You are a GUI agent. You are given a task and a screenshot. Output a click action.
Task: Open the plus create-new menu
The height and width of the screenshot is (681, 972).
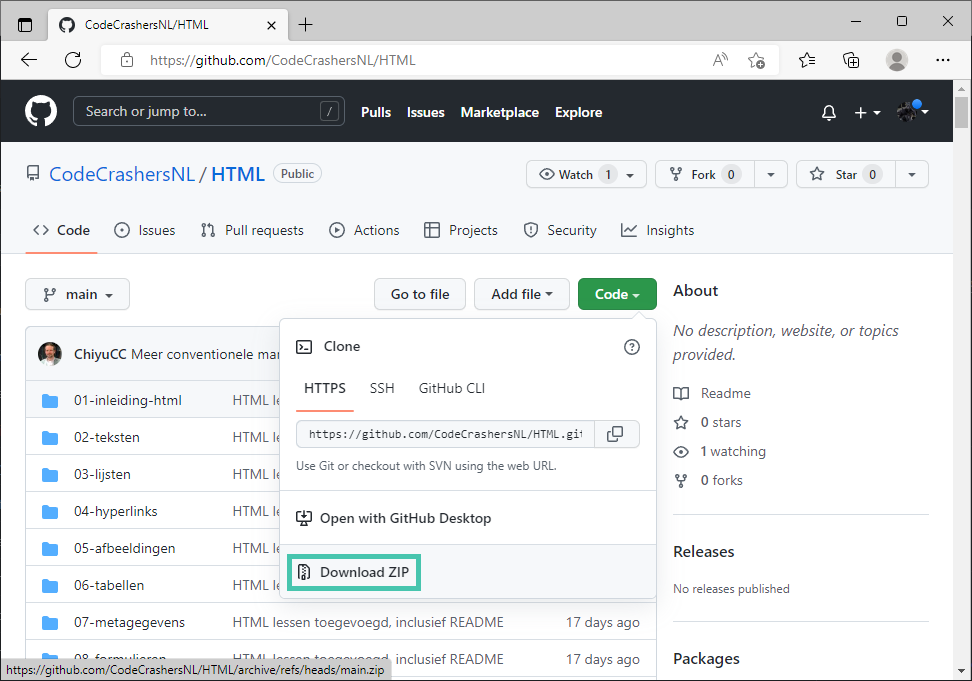tap(867, 112)
